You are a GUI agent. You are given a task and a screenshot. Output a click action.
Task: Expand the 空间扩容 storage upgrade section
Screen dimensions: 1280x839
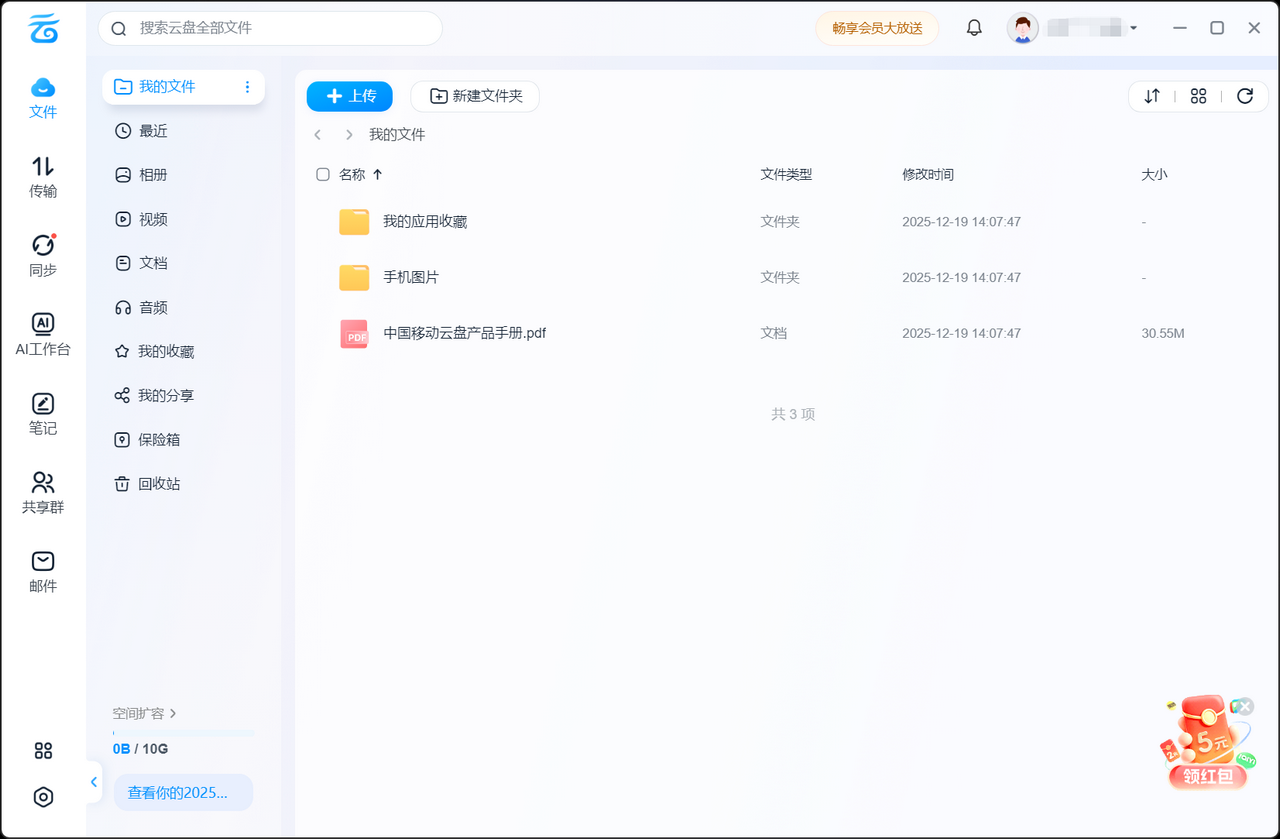click(145, 713)
